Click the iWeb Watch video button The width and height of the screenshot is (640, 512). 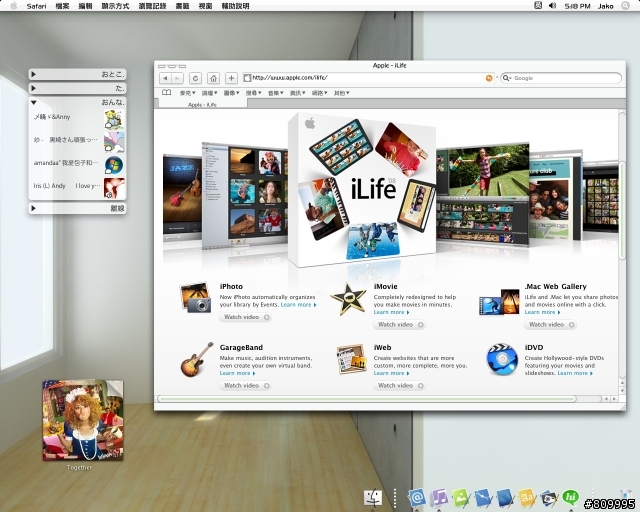tap(400, 385)
